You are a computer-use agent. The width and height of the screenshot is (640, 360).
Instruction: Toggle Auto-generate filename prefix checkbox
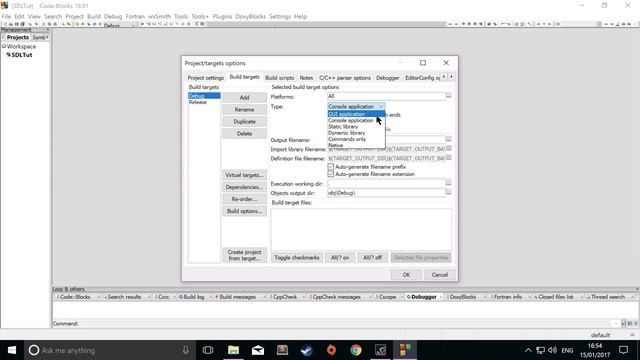(331, 167)
